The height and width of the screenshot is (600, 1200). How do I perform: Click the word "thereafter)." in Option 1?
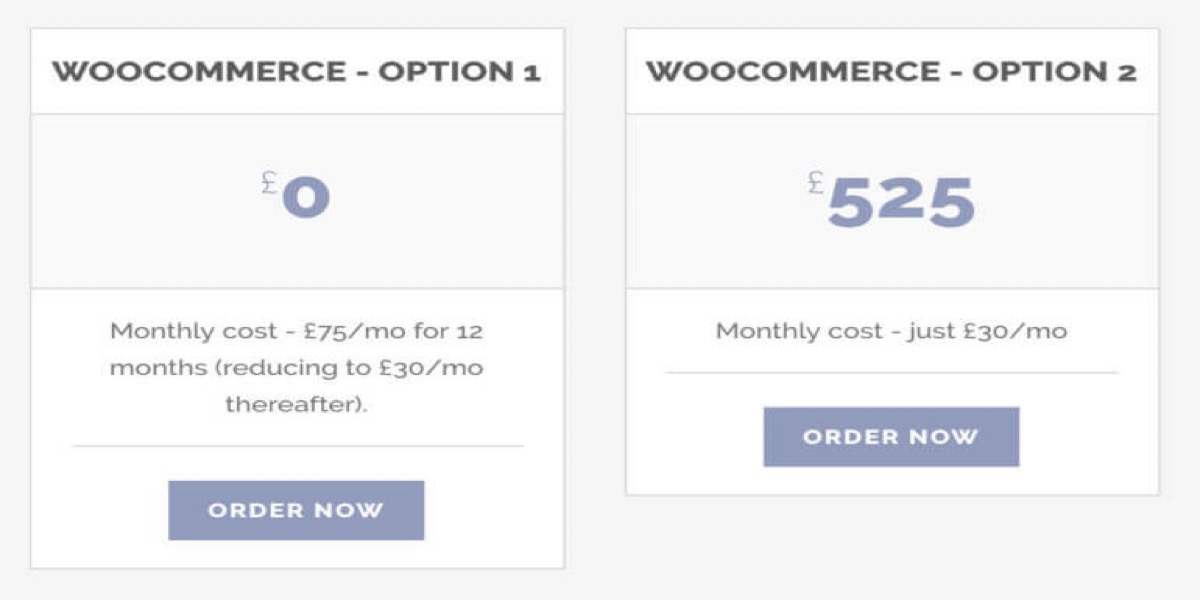tap(297, 405)
